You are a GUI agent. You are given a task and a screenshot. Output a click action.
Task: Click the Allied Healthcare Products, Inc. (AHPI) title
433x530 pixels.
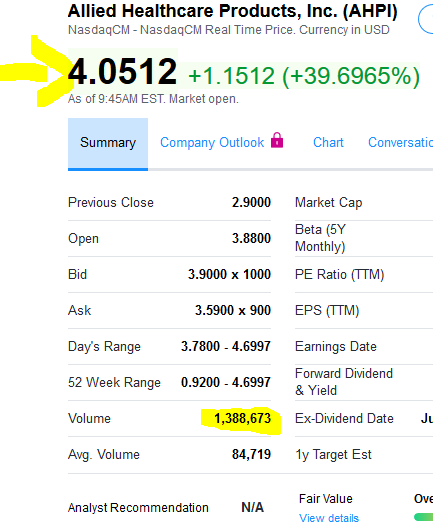233,11
